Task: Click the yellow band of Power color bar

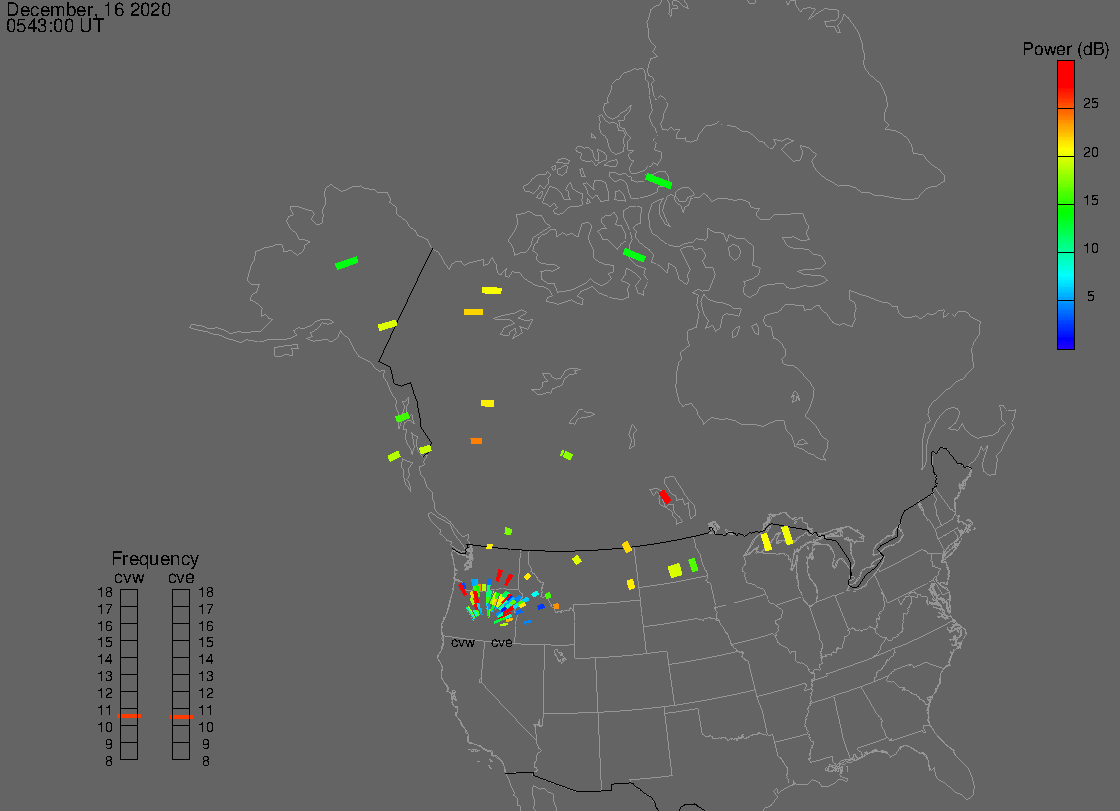Action: pyautogui.click(x=1066, y=149)
